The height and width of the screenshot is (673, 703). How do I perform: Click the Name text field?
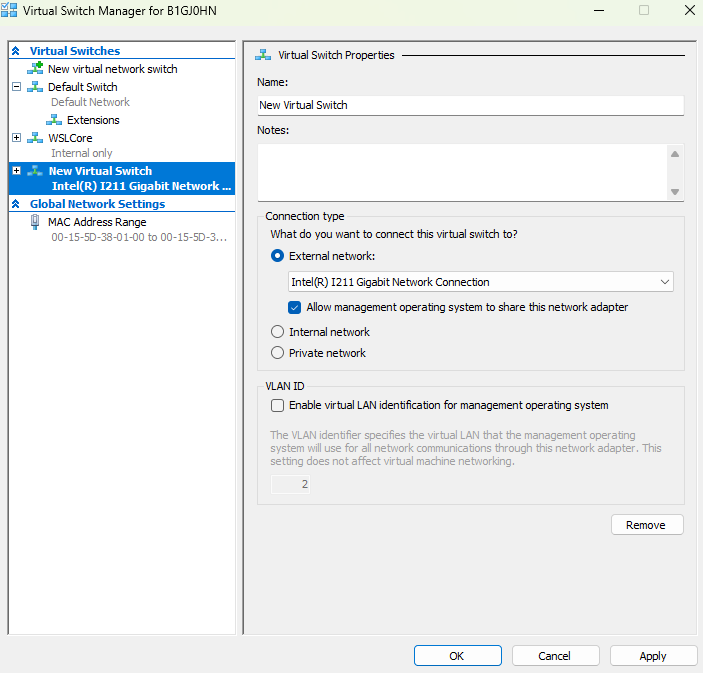pos(470,105)
